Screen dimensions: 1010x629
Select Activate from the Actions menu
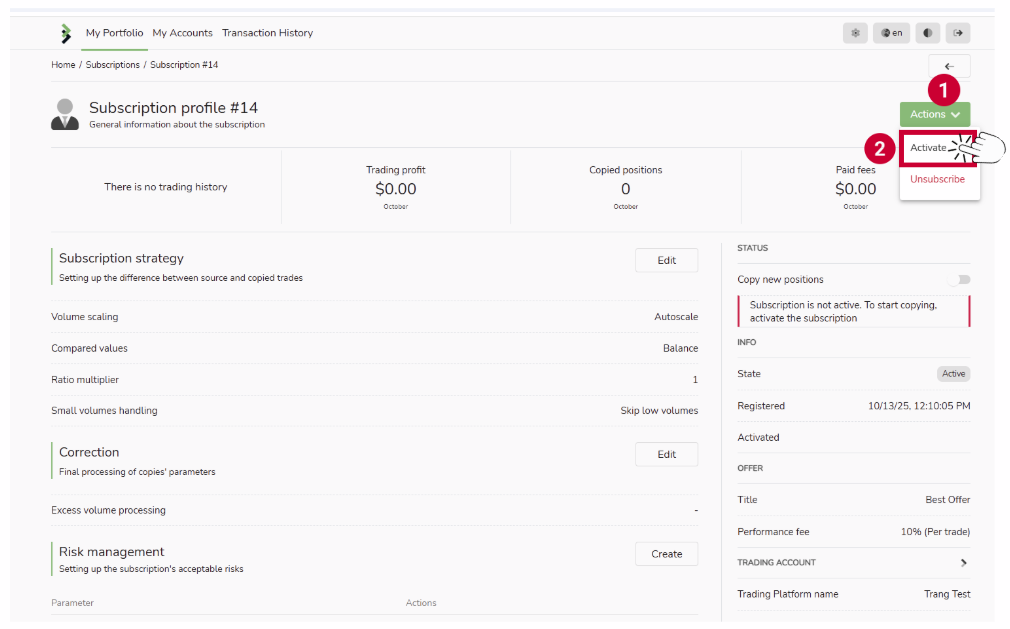(928, 148)
